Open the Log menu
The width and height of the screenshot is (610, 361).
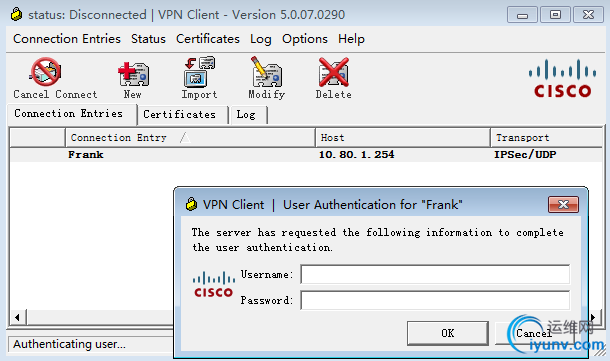261,39
